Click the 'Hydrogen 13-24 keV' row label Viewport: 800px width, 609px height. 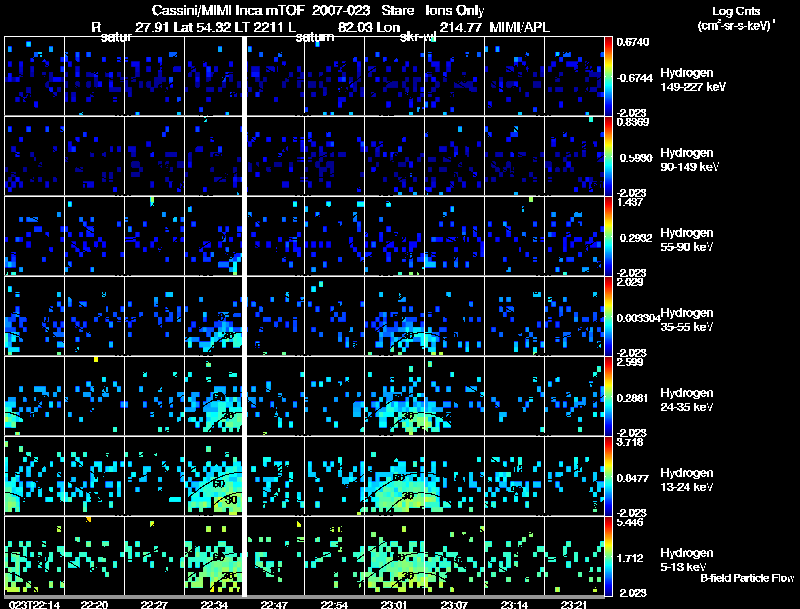(687, 480)
